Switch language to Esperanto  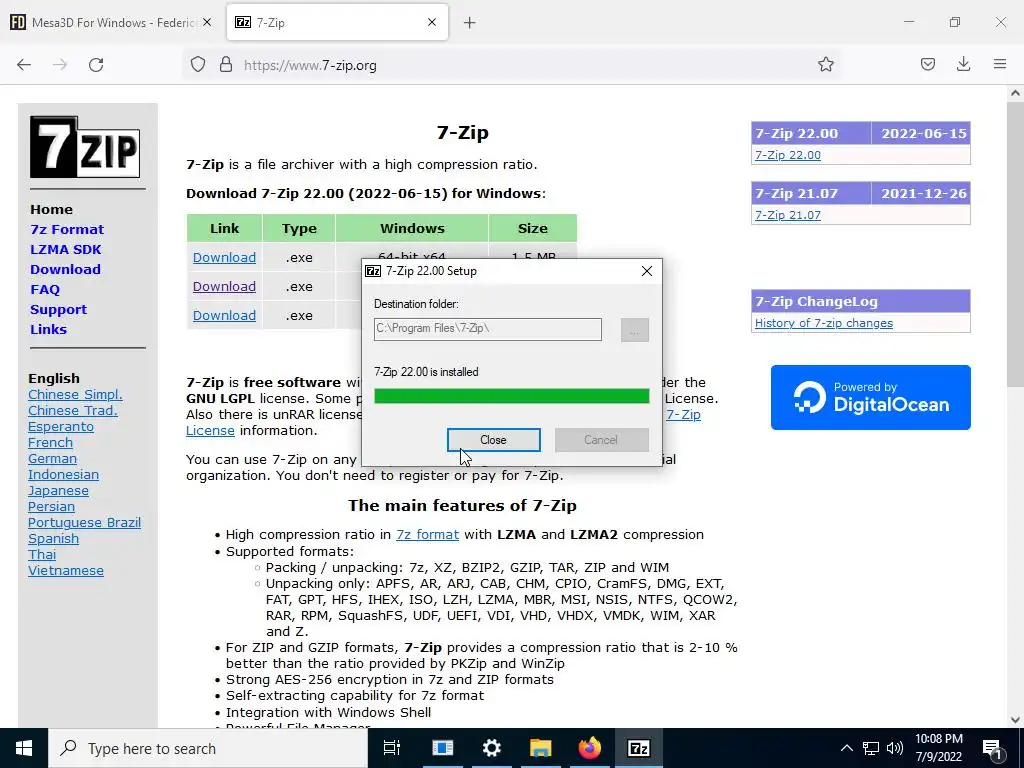[61, 426]
